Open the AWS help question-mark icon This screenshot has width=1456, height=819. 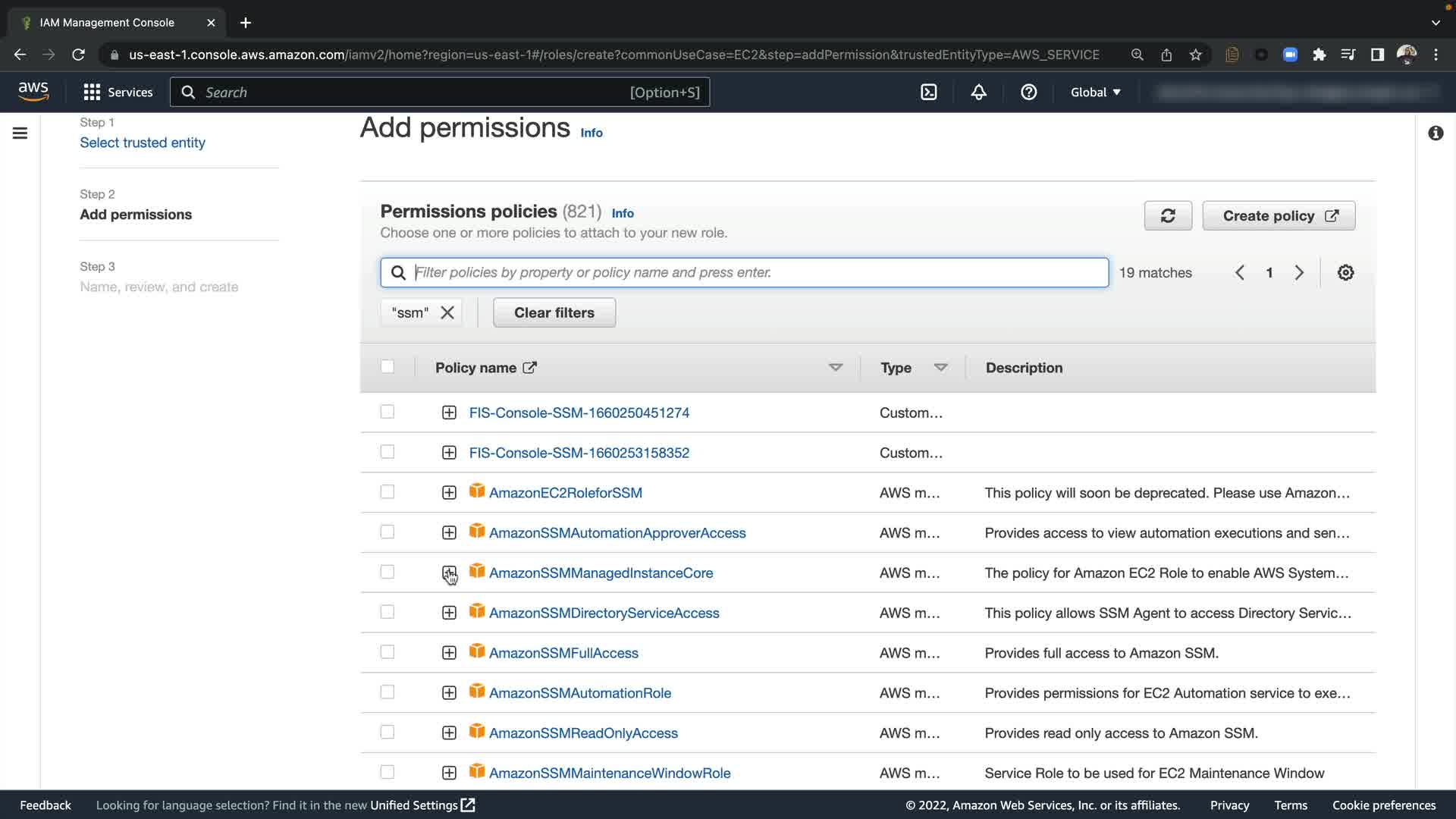point(1028,93)
